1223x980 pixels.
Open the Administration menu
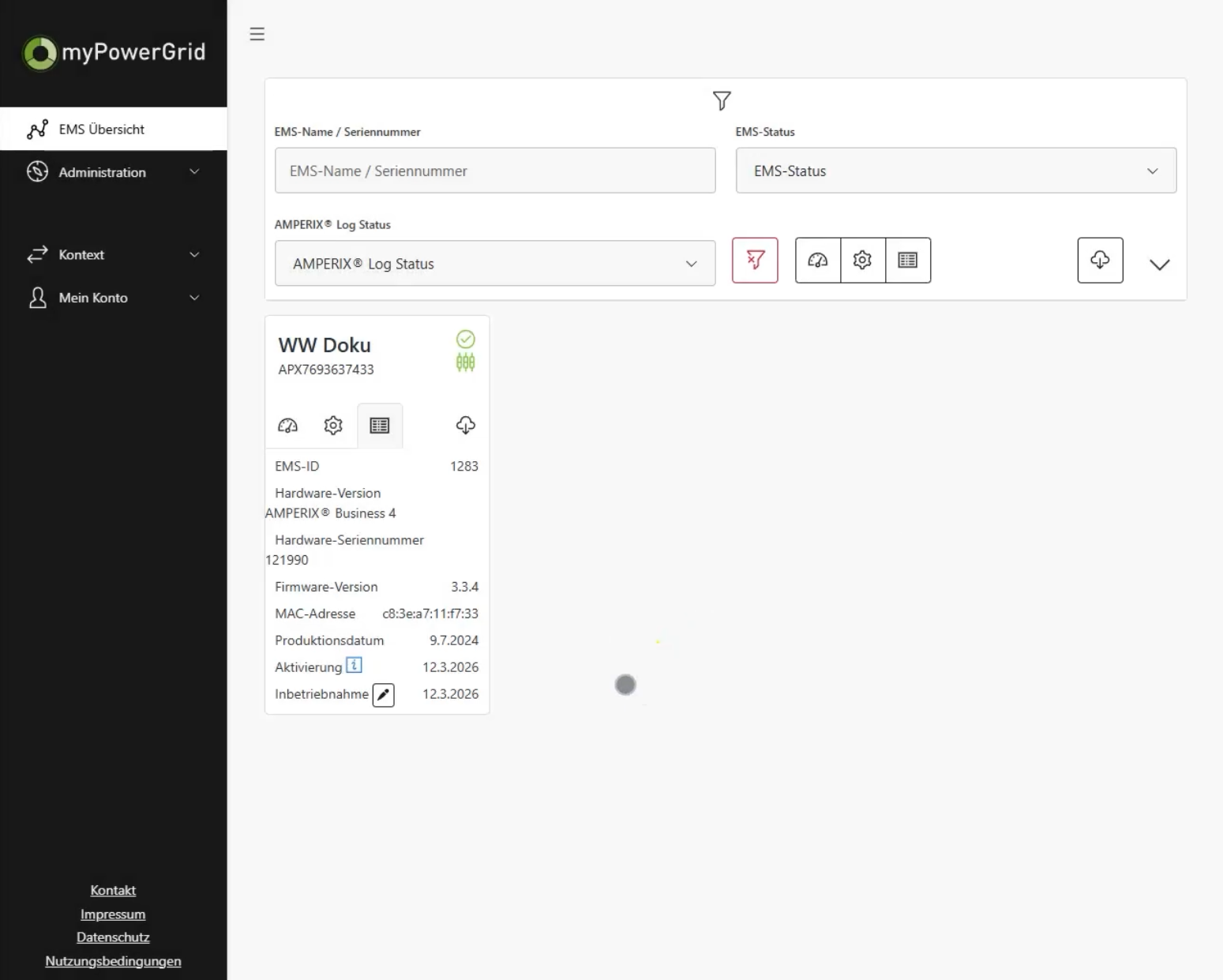pyautogui.click(x=114, y=172)
